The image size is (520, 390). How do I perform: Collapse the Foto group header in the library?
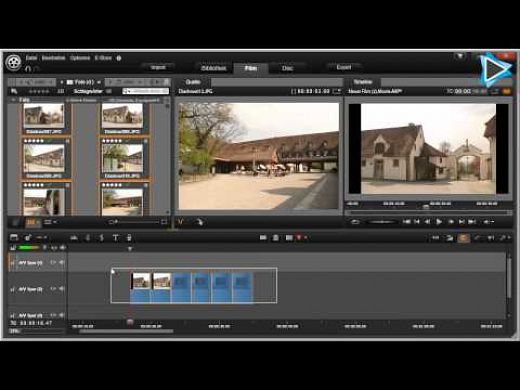(x=13, y=100)
